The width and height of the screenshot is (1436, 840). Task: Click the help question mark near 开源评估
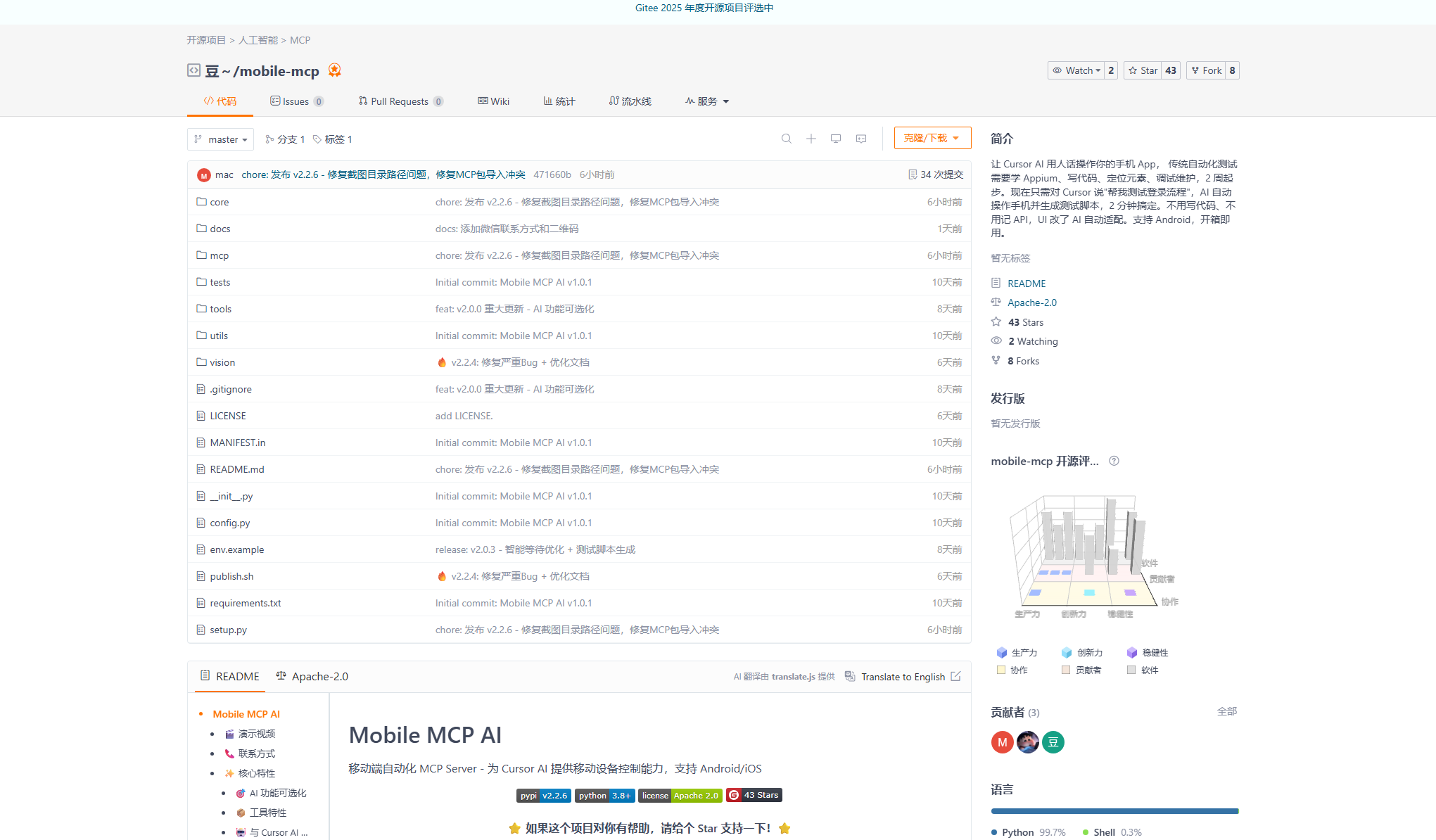(1114, 461)
